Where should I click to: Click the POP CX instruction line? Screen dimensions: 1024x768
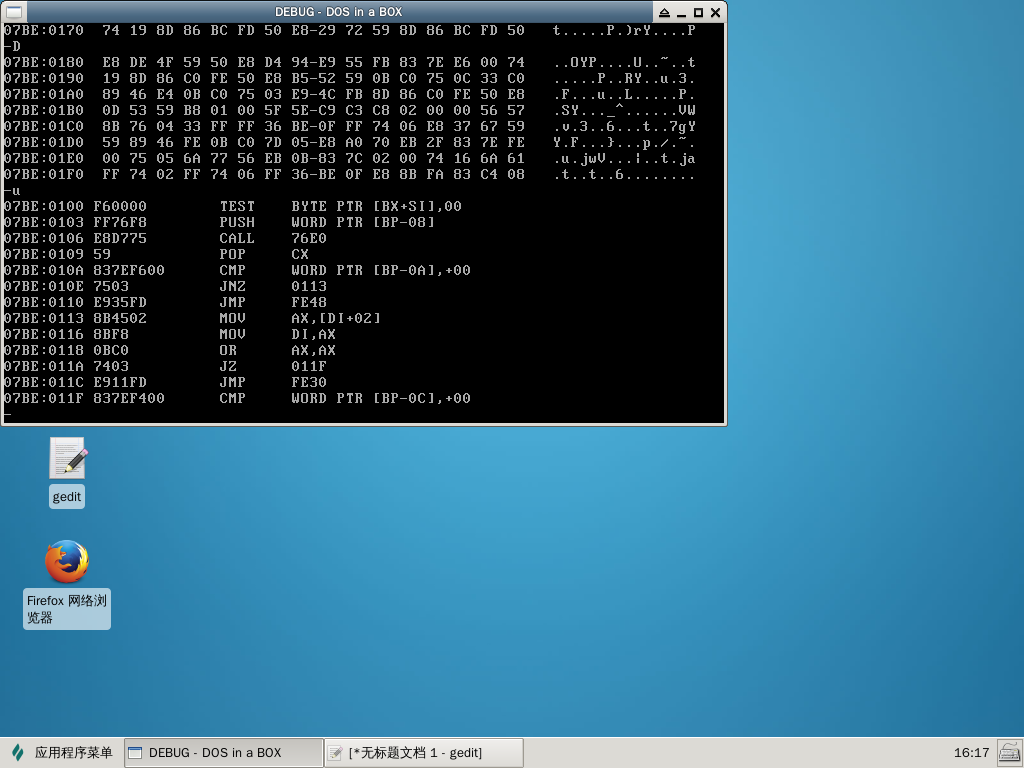click(156, 254)
